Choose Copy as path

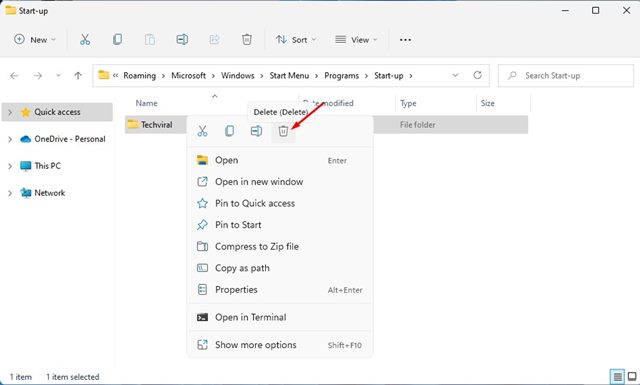coord(280,268)
